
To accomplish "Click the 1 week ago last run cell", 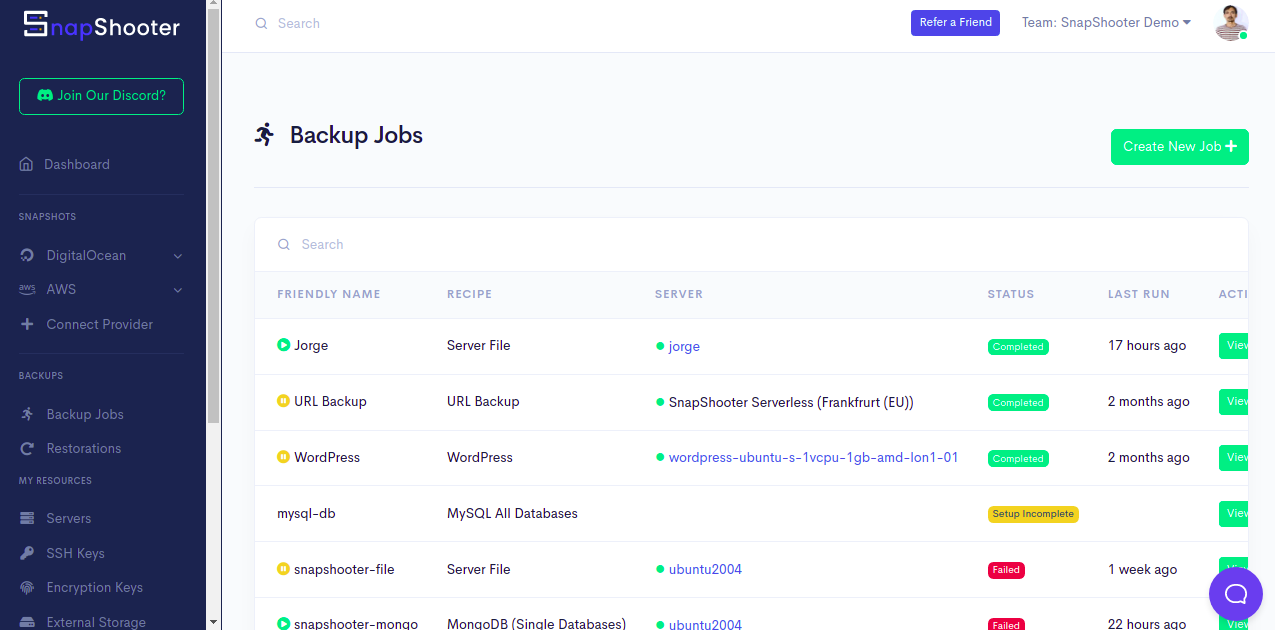I will pos(1142,569).
